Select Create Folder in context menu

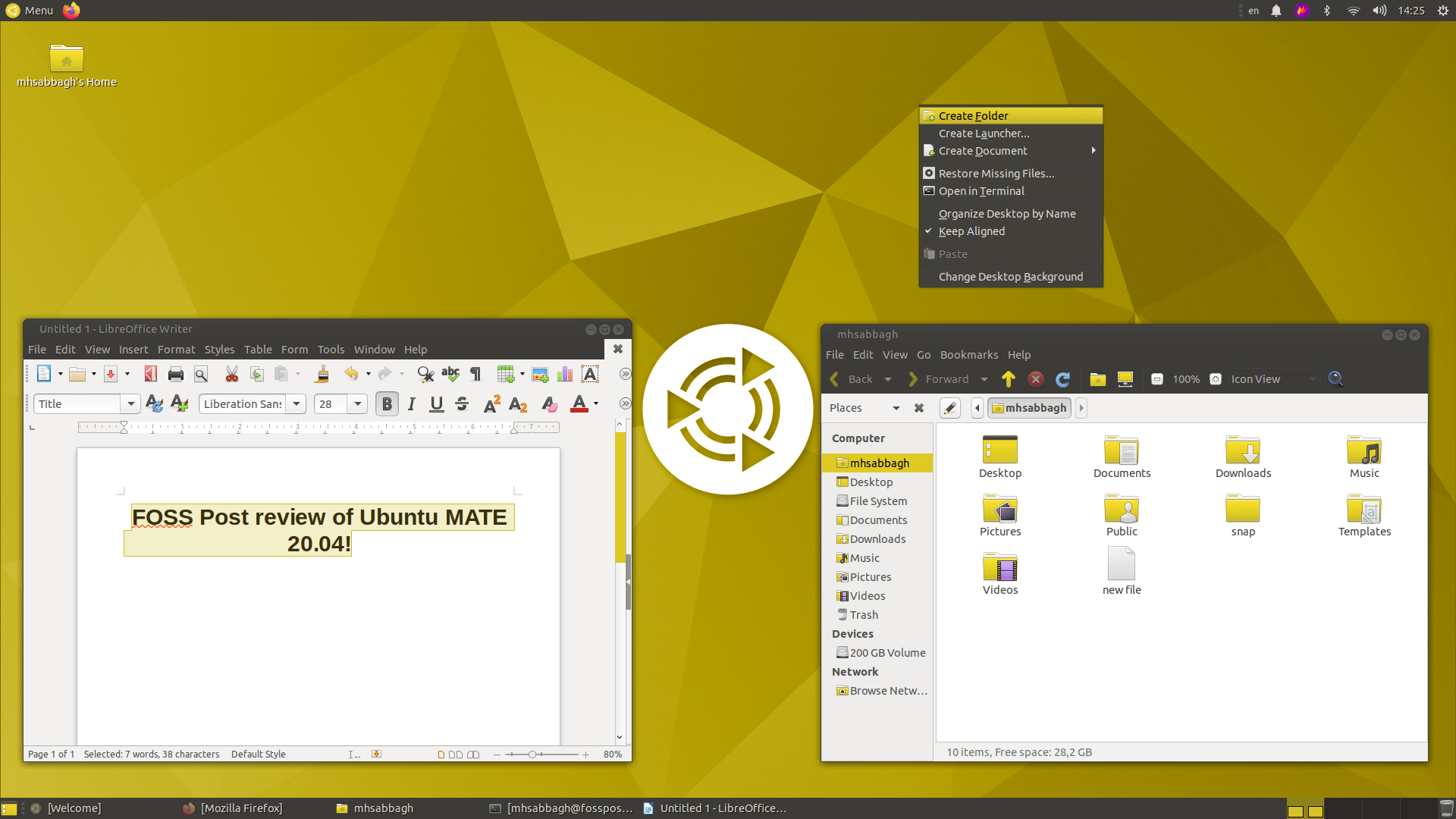pos(973,116)
